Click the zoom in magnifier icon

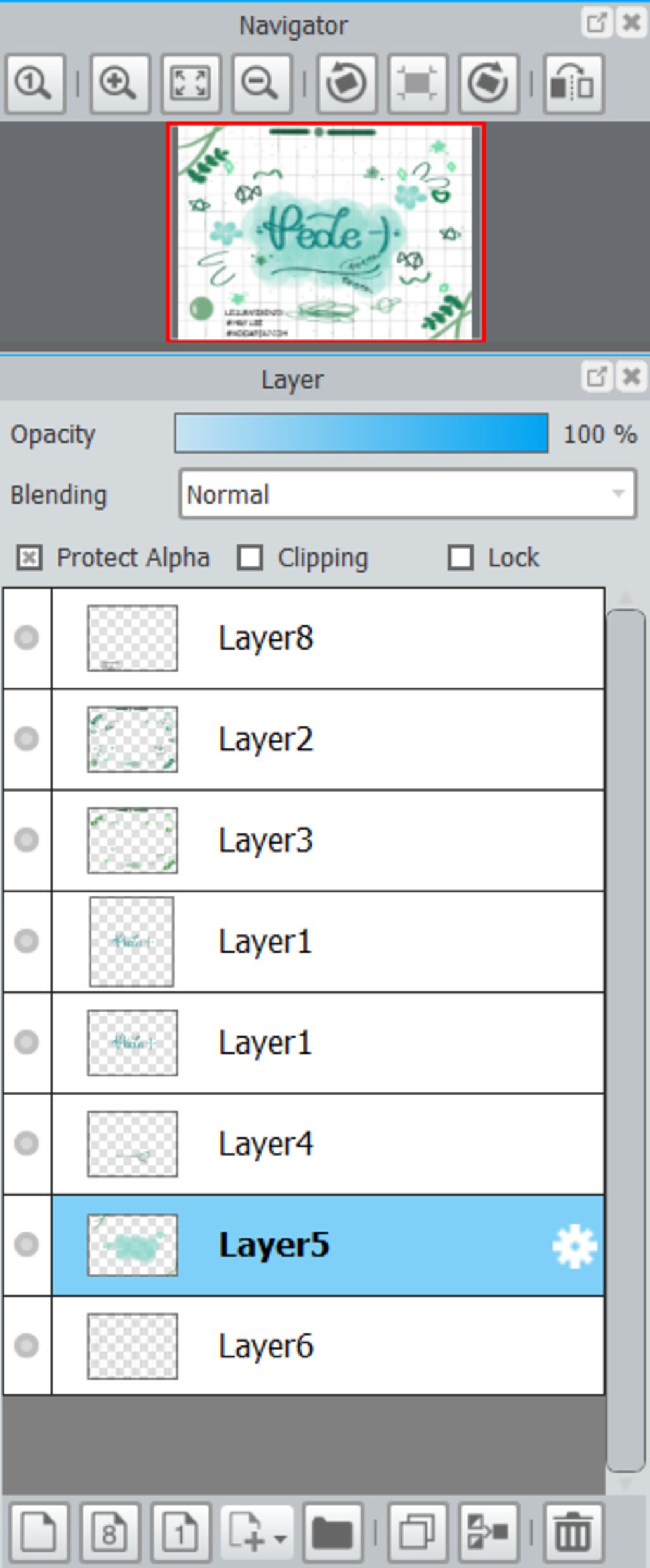119,84
